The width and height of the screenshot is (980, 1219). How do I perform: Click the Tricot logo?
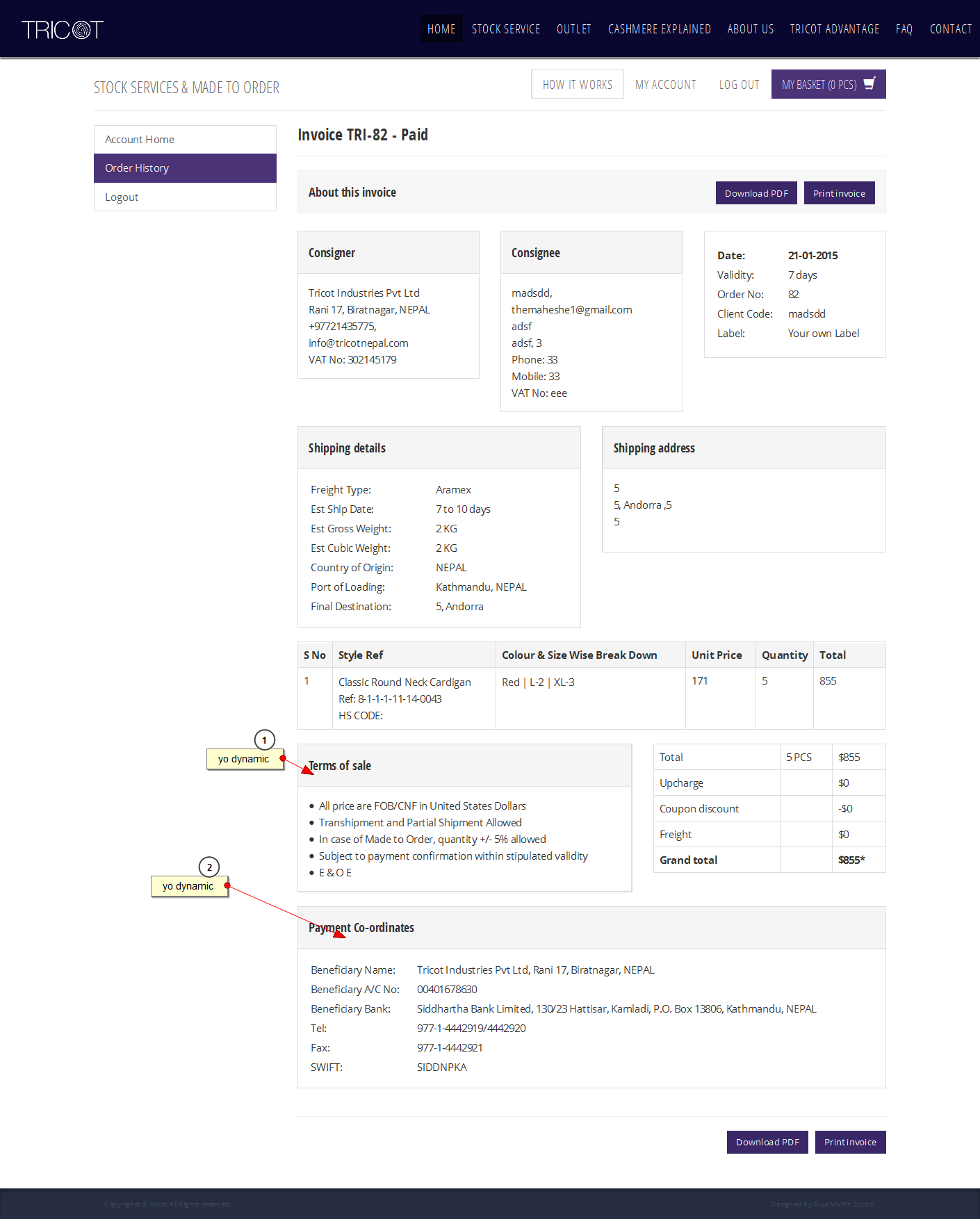click(x=63, y=29)
